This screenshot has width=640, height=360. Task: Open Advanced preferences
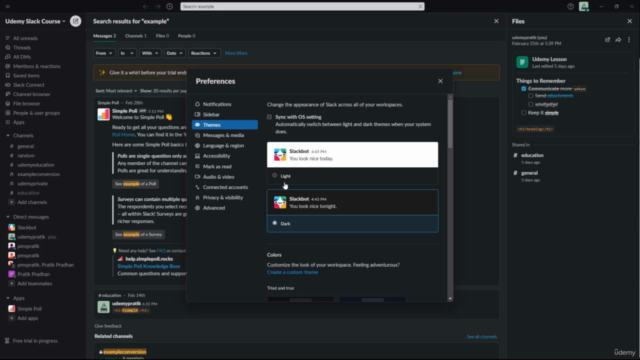[x=225, y=208]
